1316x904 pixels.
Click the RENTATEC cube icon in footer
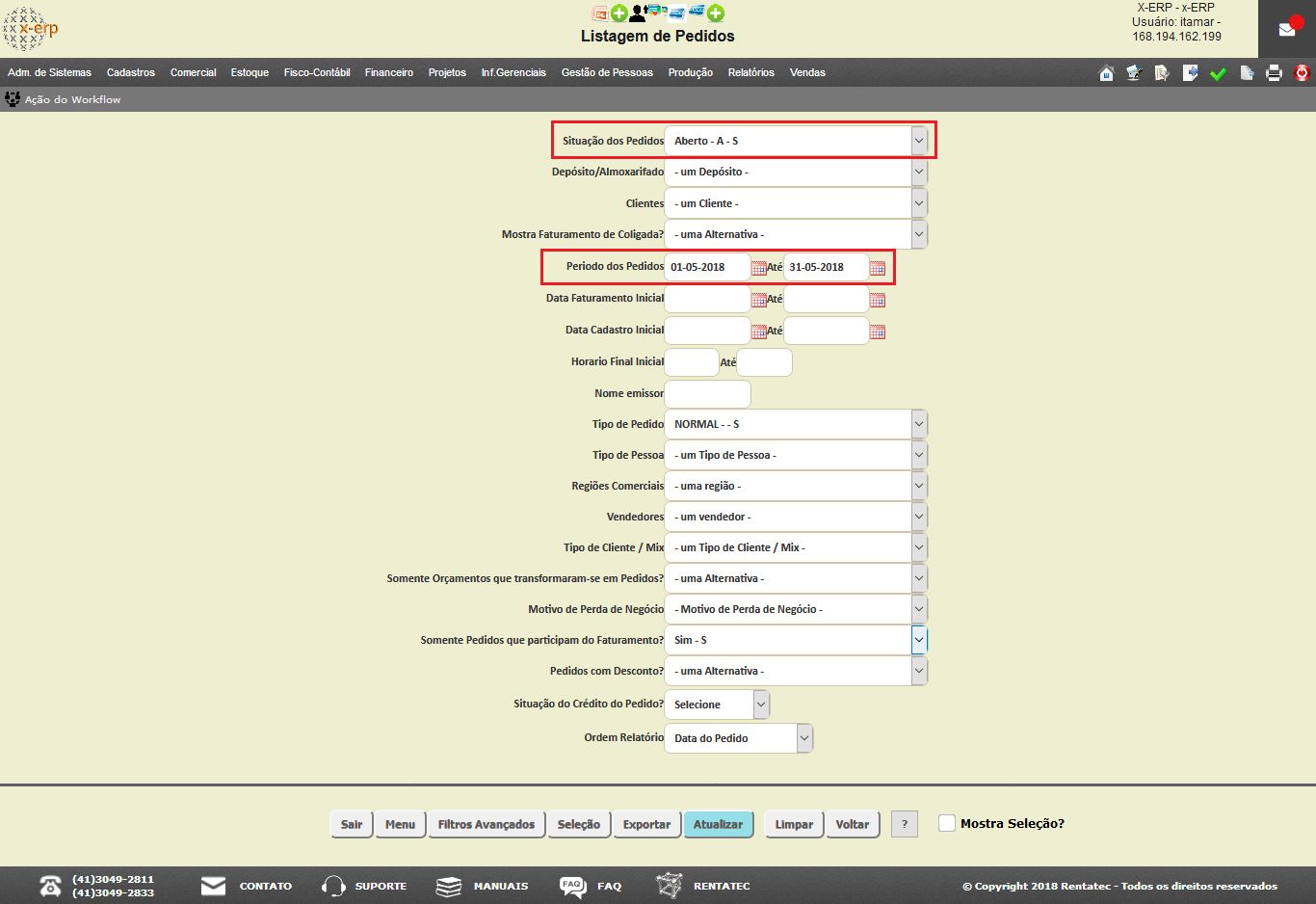tap(669, 886)
